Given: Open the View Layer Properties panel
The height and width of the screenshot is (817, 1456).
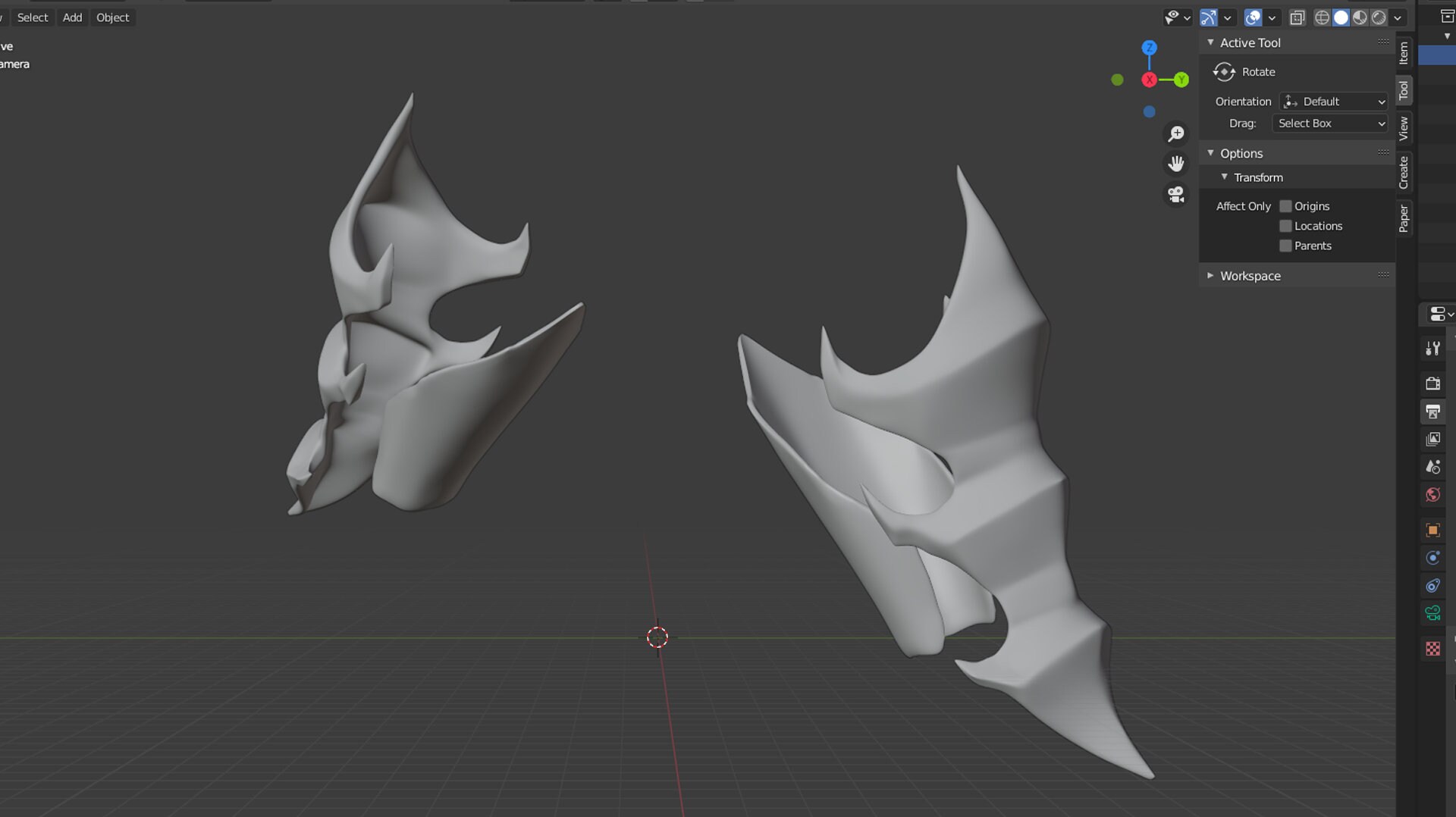Looking at the screenshot, I should pos(1433,439).
